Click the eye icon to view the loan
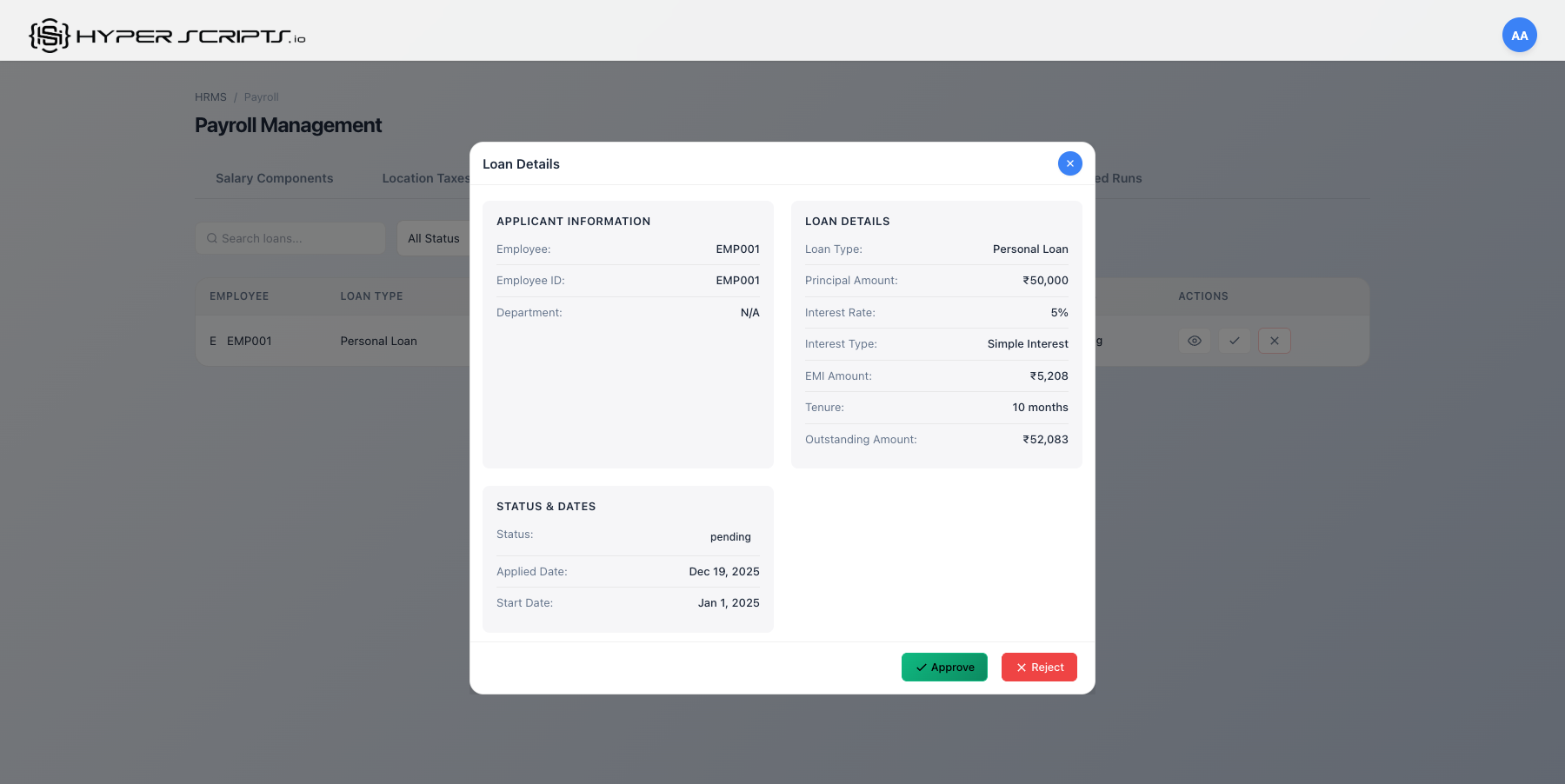Image resolution: width=1565 pixels, height=784 pixels. coord(1195,341)
